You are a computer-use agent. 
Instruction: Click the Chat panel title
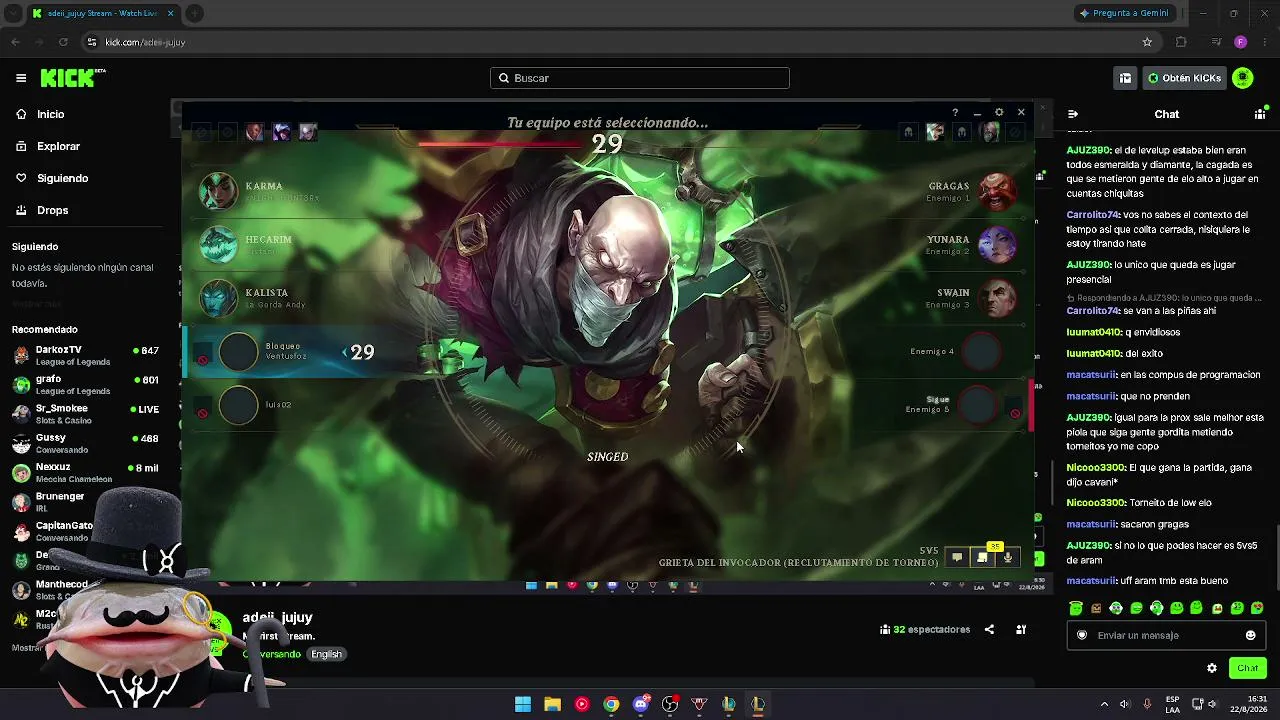[1167, 114]
